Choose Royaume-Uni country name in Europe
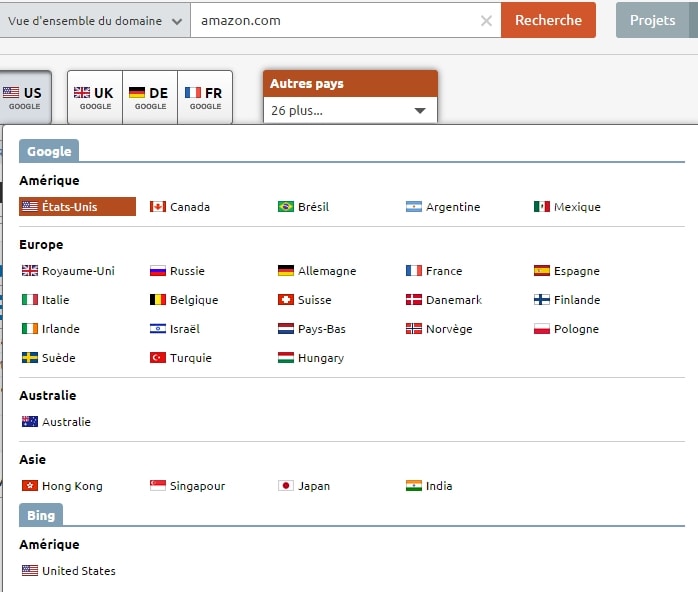Image resolution: width=698 pixels, height=592 pixels. coord(78,271)
